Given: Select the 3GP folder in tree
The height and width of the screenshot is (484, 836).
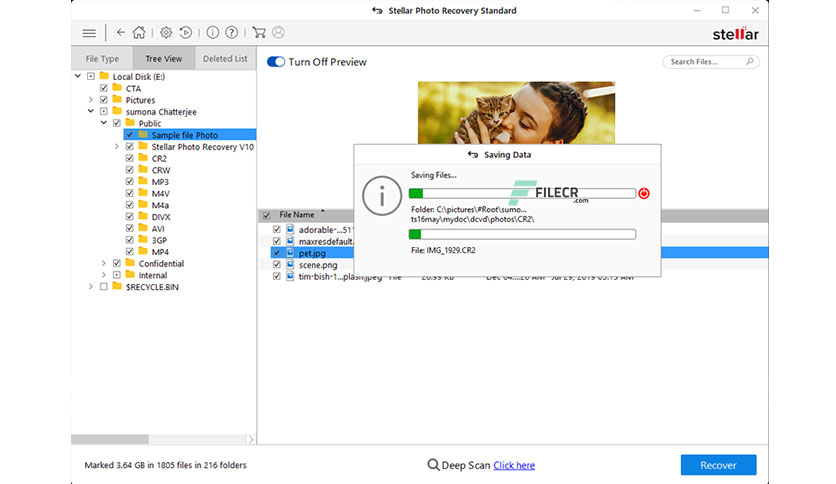Looking at the screenshot, I should (x=159, y=240).
